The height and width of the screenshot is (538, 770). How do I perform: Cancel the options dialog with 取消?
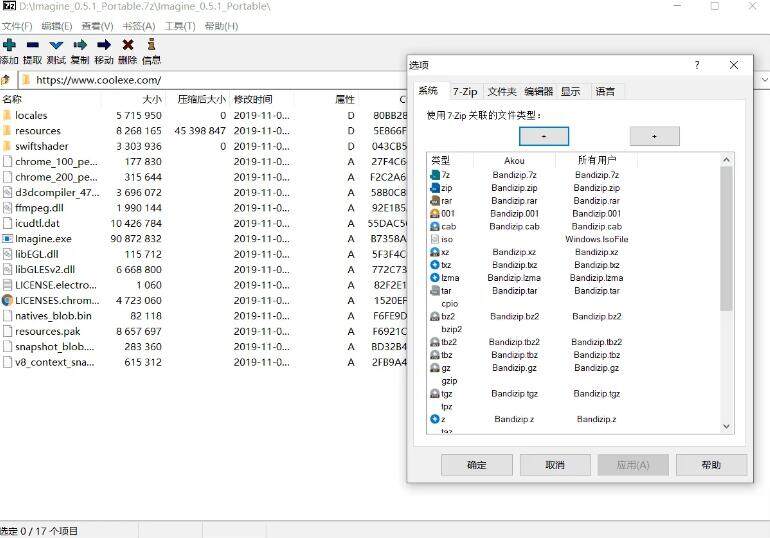(x=555, y=465)
